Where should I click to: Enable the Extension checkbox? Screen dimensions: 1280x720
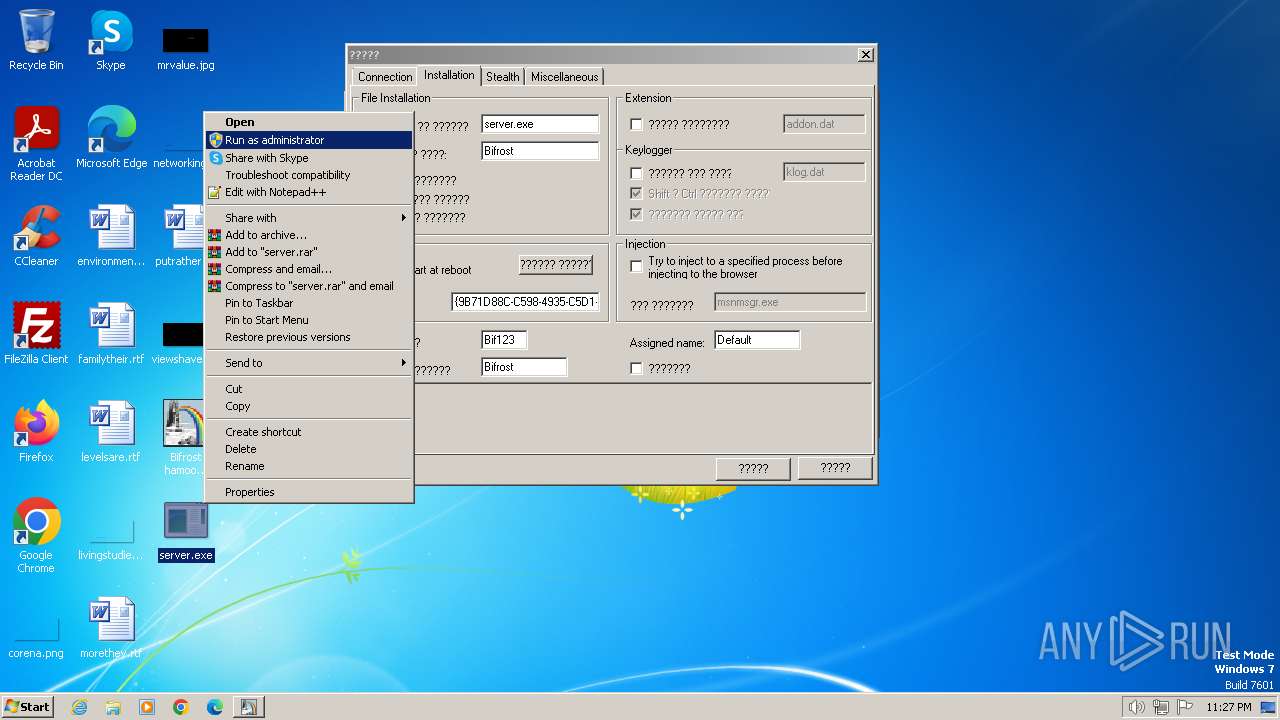(636, 125)
